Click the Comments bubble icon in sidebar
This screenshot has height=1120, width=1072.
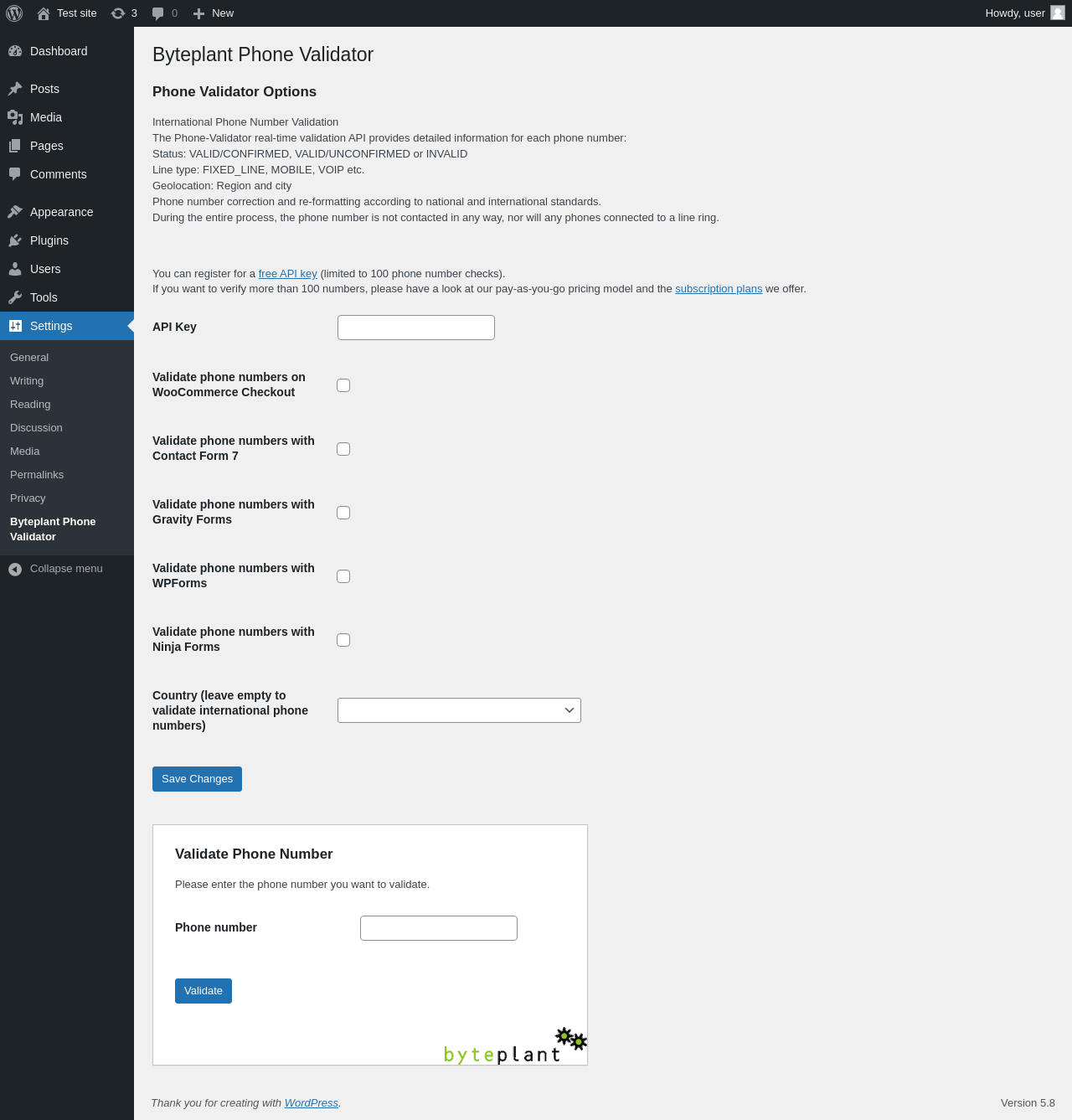coord(15,174)
